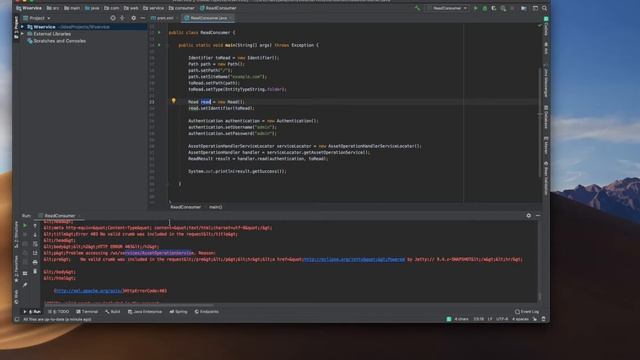
Task: Click Search Everywhere magnifier icon
Action: point(544,8)
